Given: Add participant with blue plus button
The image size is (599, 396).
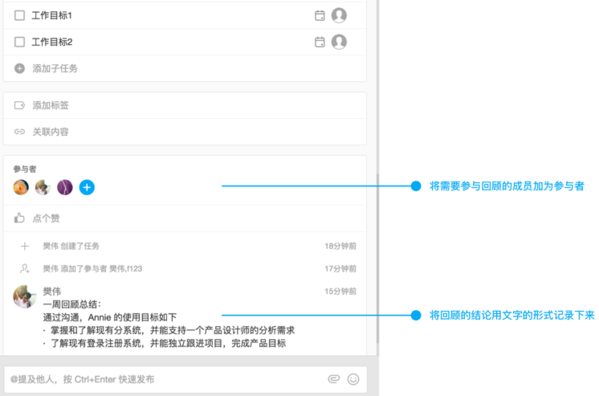Looking at the screenshot, I should point(87,187).
